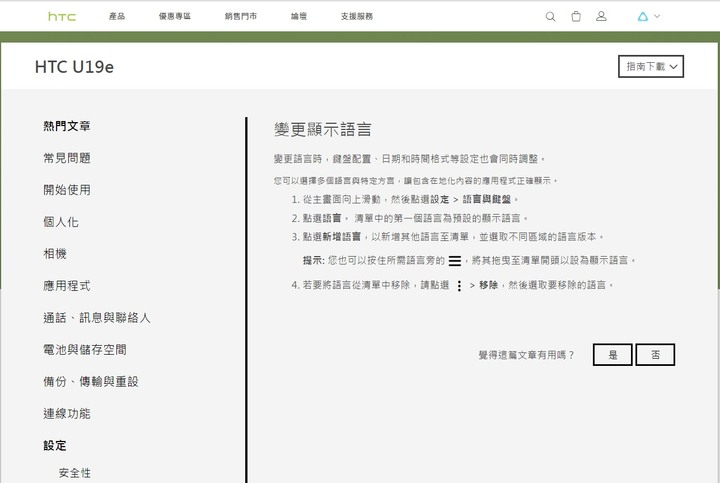720x483 pixels.
Task: Click the 移除 bold text in step 4
Action: pyautogui.click(x=489, y=285)
